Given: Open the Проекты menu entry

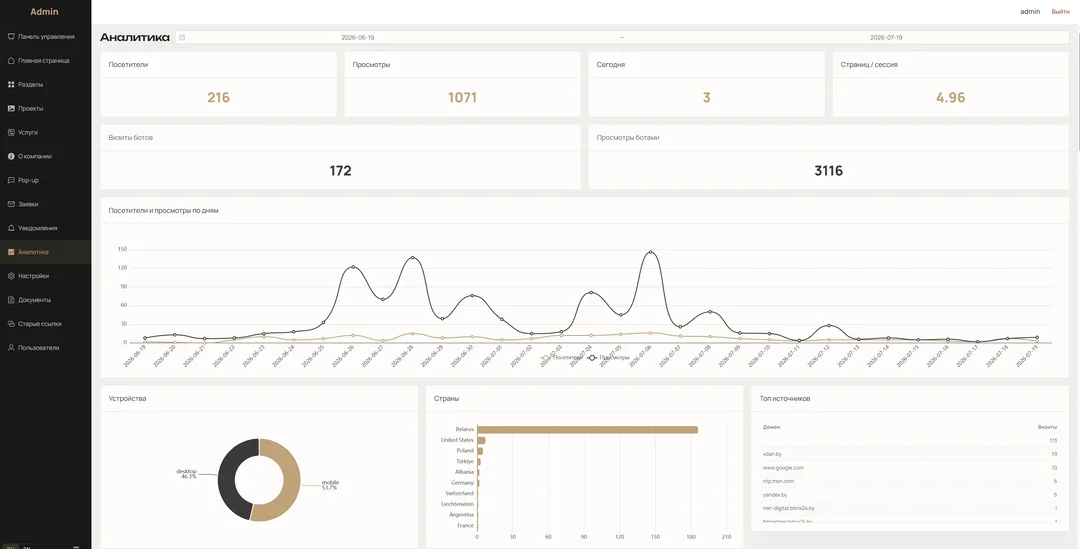Looking at the screenshot, I should 45,108.
